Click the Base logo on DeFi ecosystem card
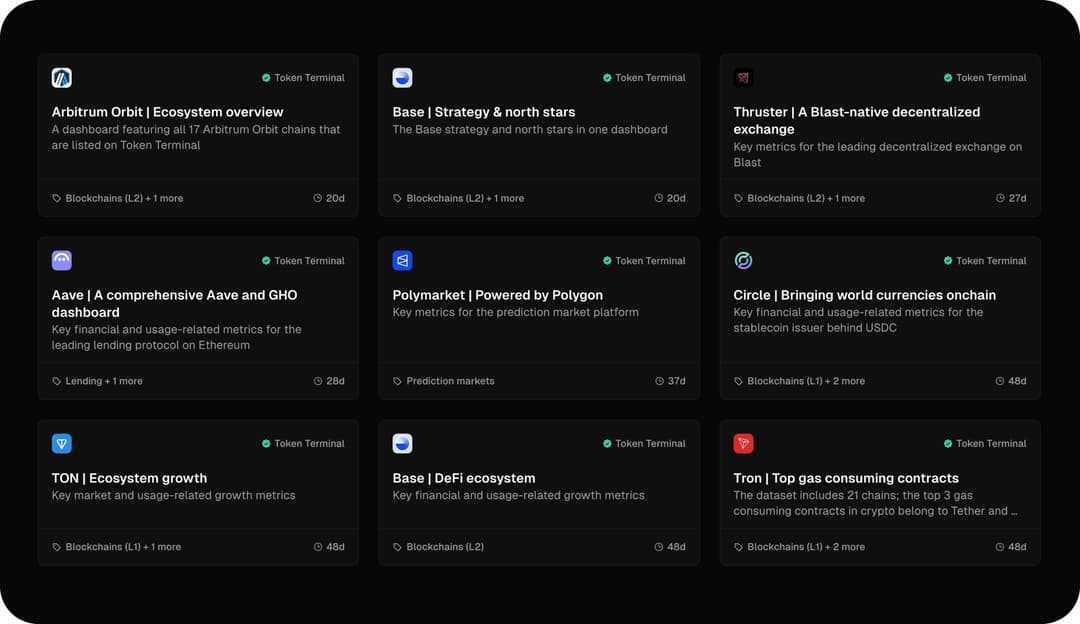Viewport: 1080px width, 624px height. pos(402,444)
